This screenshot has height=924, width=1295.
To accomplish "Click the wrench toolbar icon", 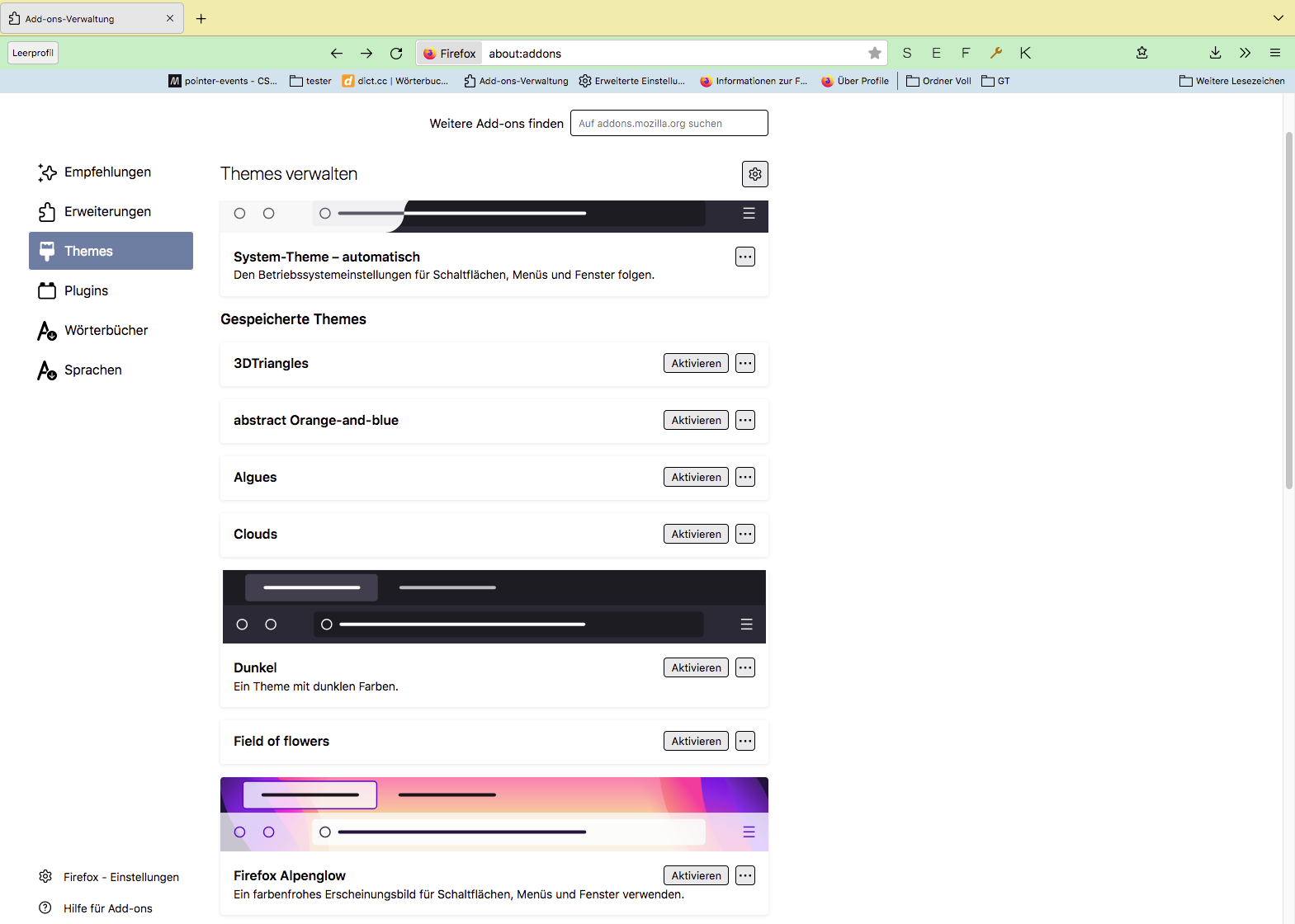I will click(x=996, y=54).
